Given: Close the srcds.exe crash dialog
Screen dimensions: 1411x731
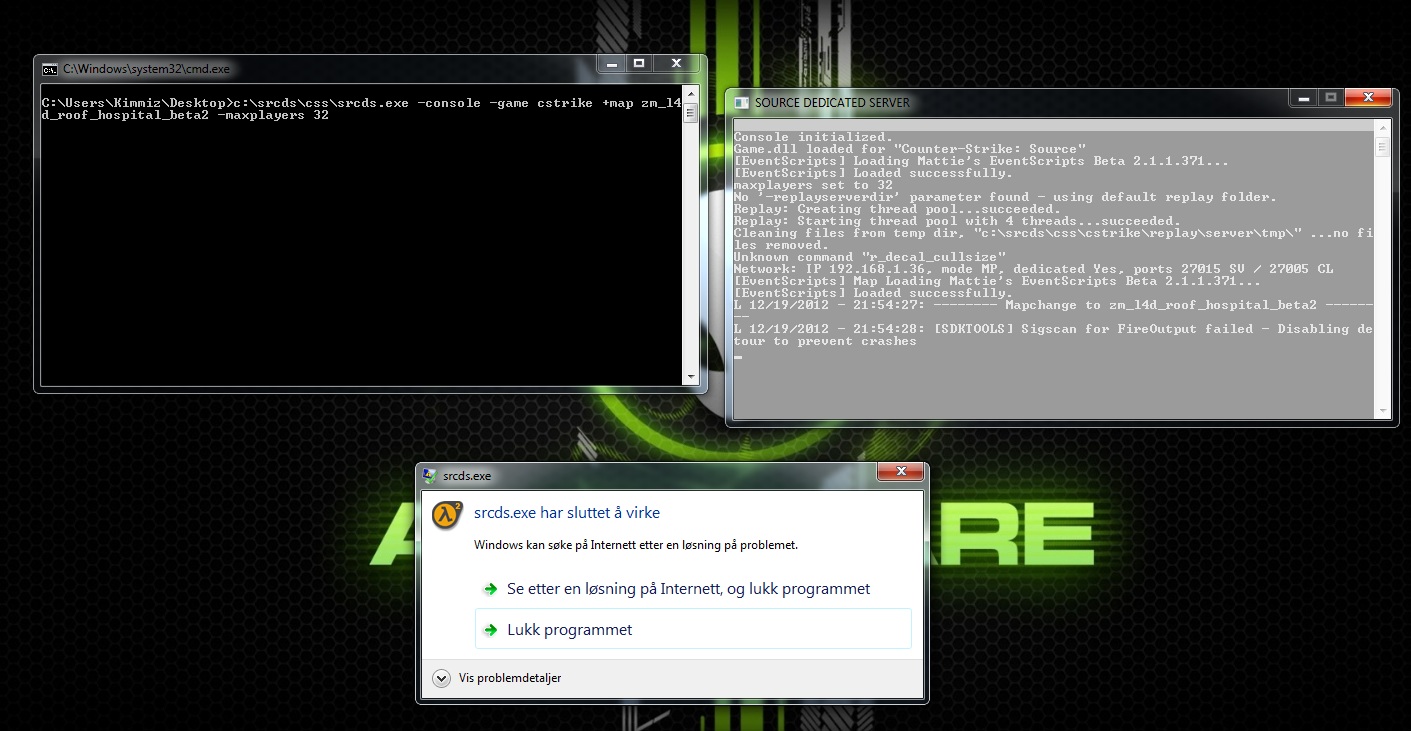Looking at the screenshot, I should (x=902, y=471).
